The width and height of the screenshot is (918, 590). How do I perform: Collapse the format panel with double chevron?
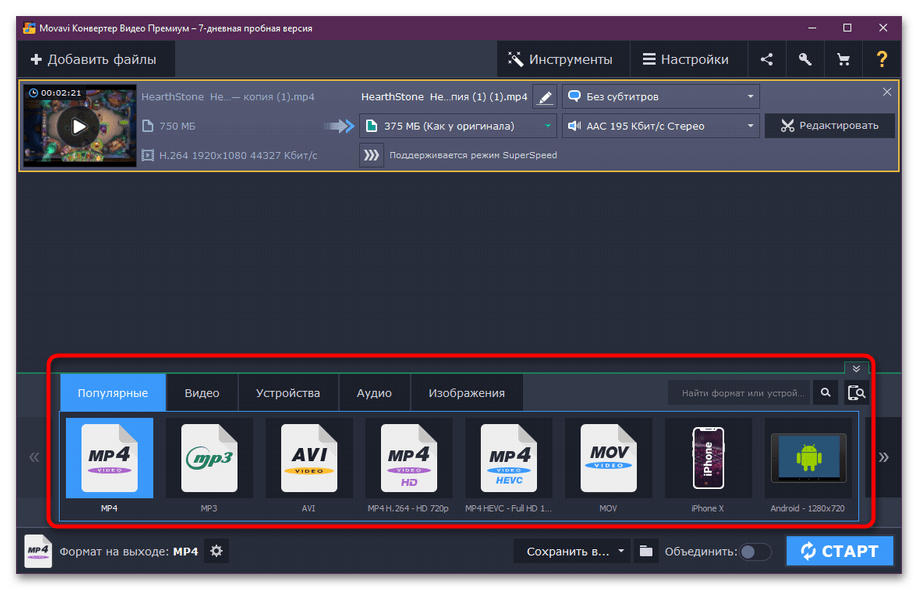coord(856,369)
